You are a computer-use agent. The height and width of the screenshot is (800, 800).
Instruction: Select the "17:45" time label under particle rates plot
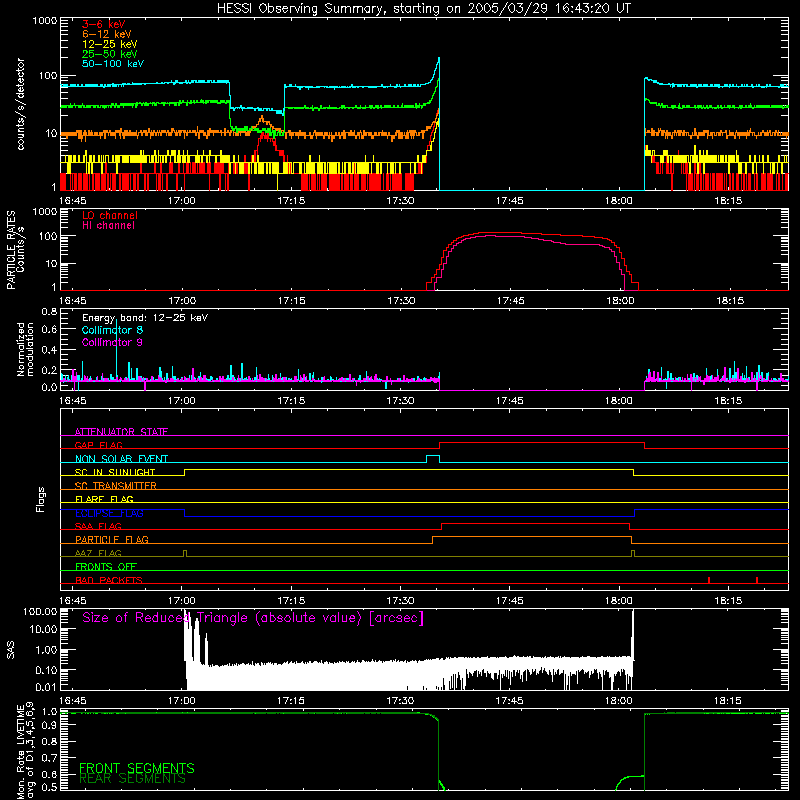coord(510,301)
